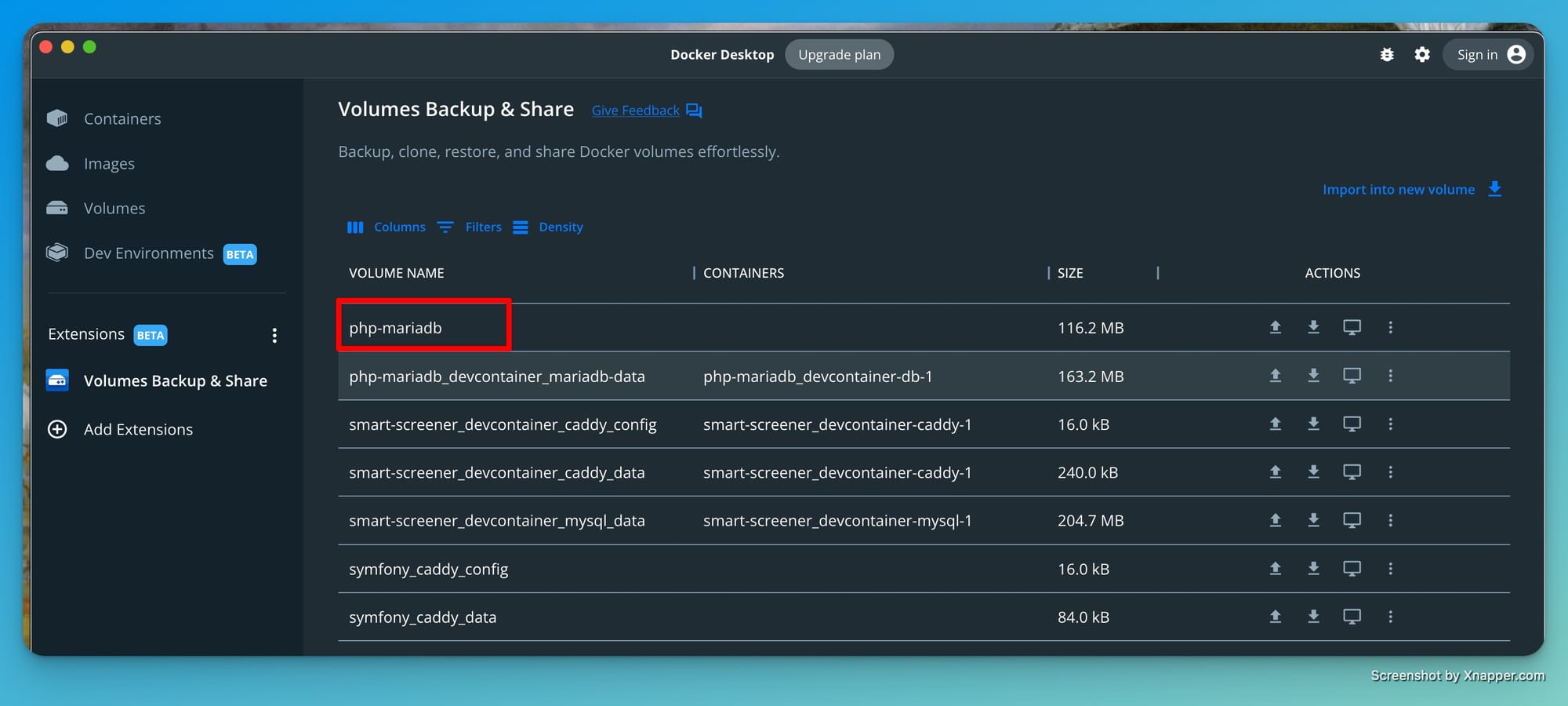Click Import into new volume
1568x706 pixels.
pyautogui.click(x=1412, y=189)
